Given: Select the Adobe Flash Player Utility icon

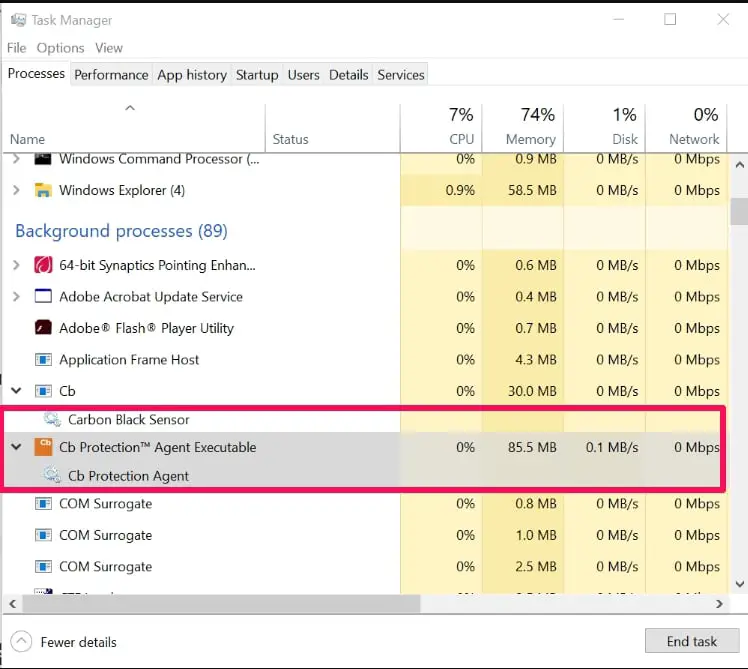Looking at the screenshot, I should pos(43,328).
